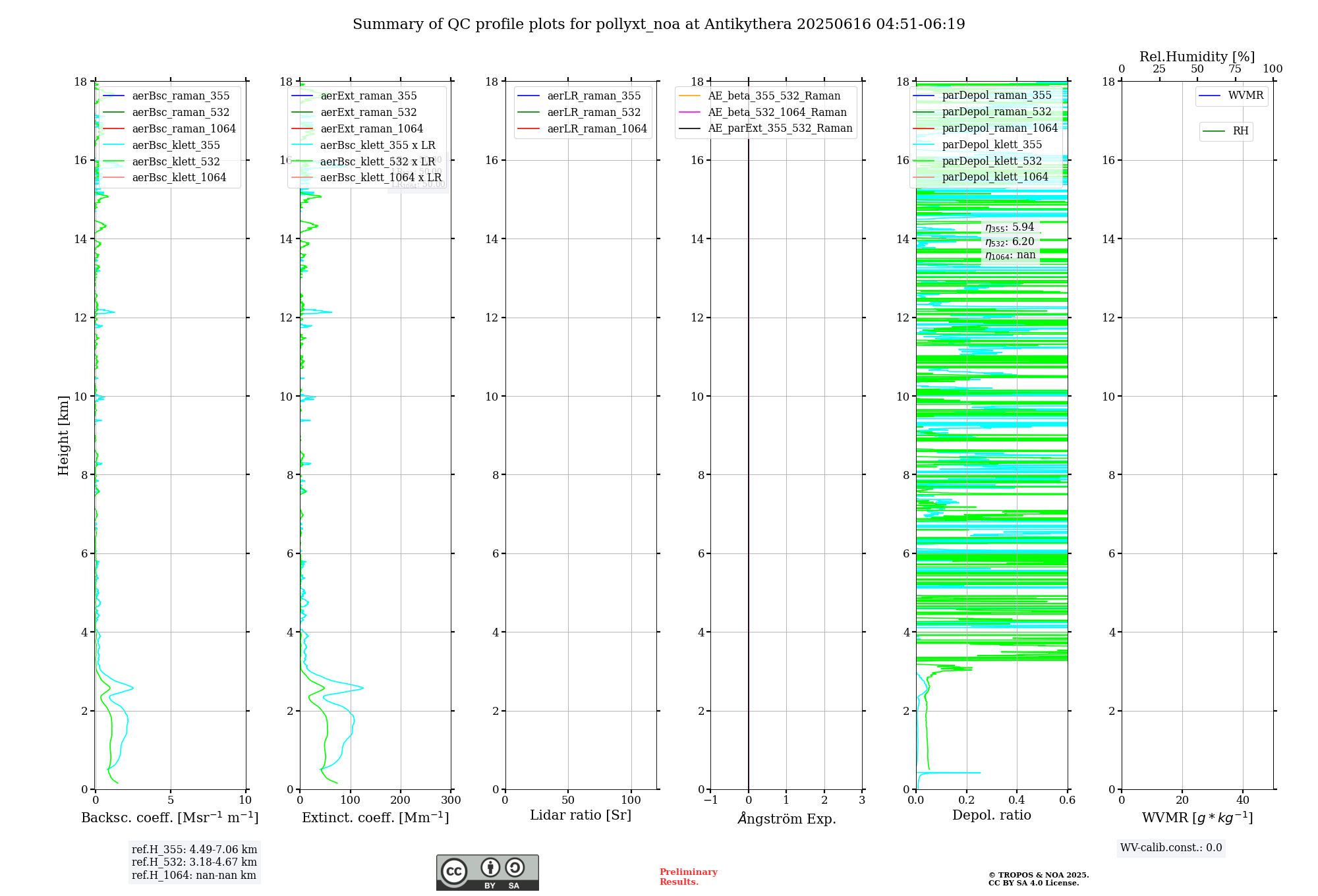Click the Rel.Humidity [%] top axis label
This screenshot has height=896, width=1318.
1197,57
